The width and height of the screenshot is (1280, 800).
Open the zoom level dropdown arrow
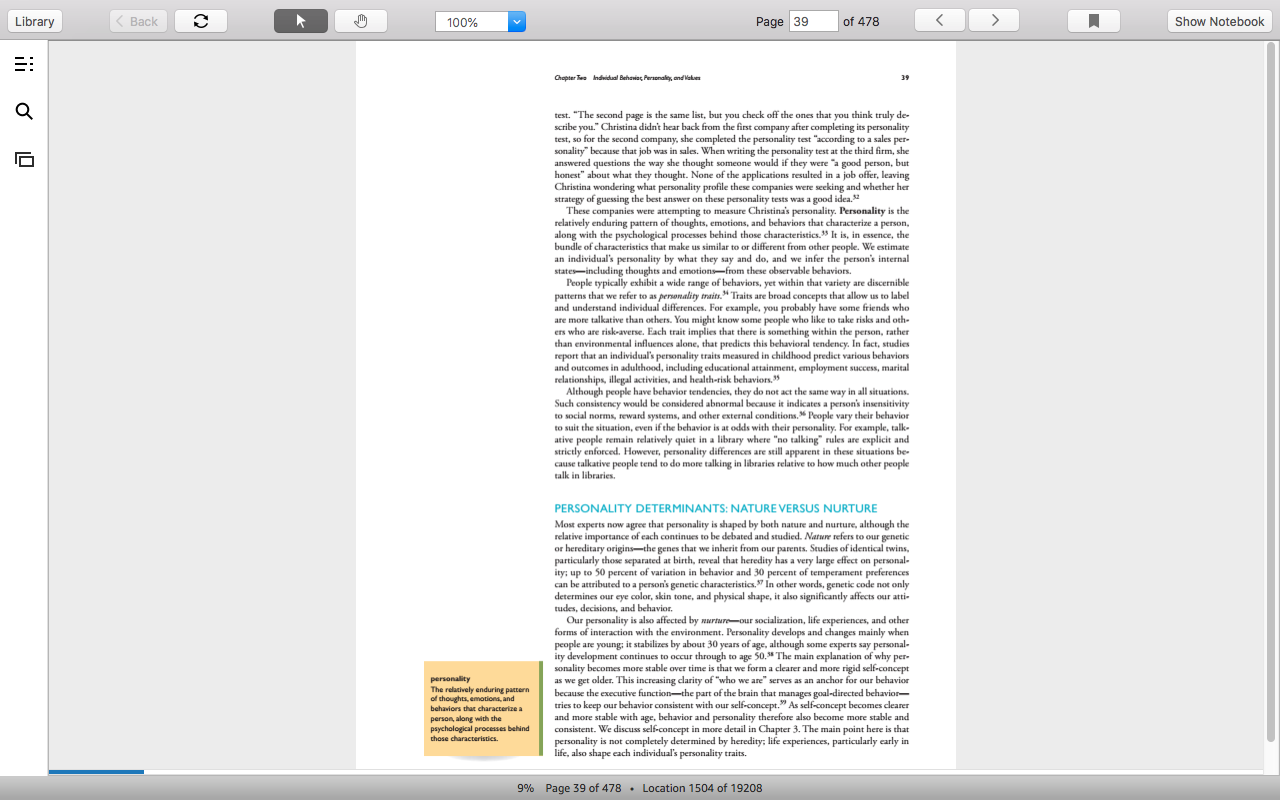click(517, 21)
